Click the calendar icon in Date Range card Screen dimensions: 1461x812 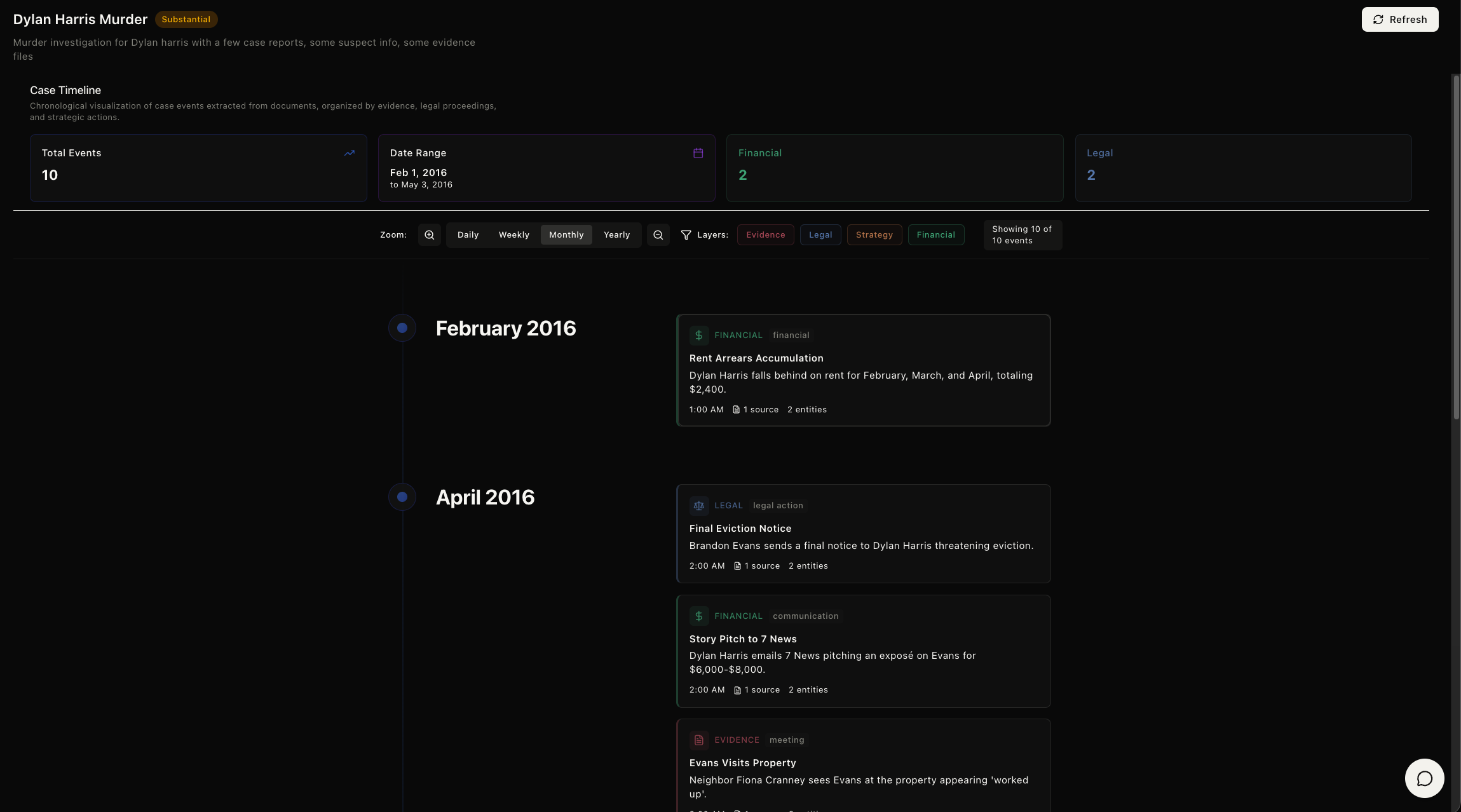[x=698, y=153]
